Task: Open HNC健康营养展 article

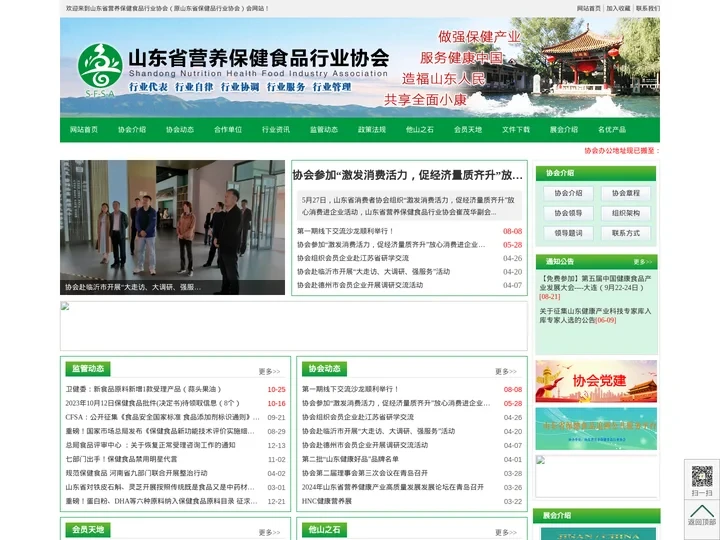Action: pos(326,501)
